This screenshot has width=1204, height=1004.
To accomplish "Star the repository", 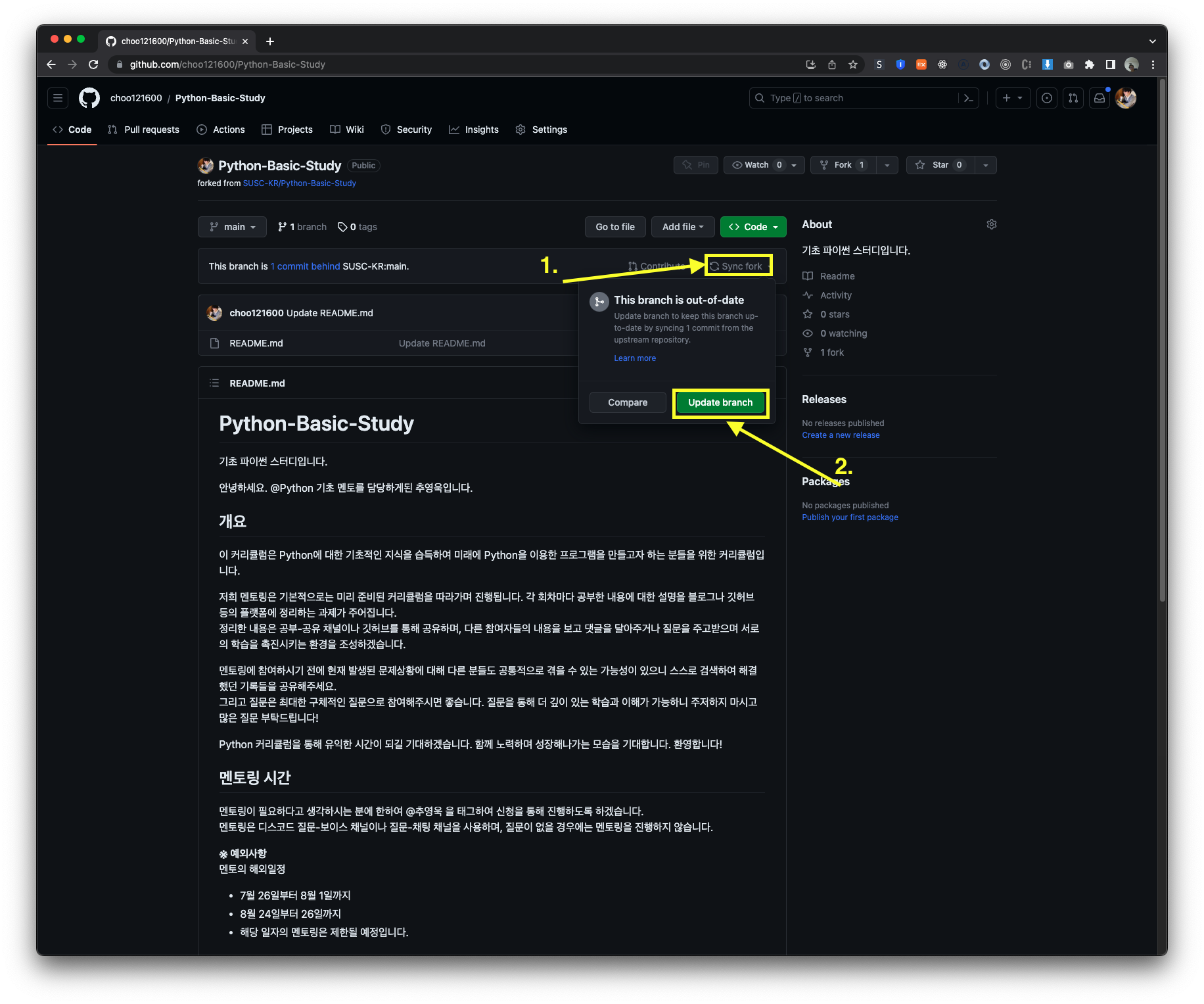I will [x=940, y=164].
